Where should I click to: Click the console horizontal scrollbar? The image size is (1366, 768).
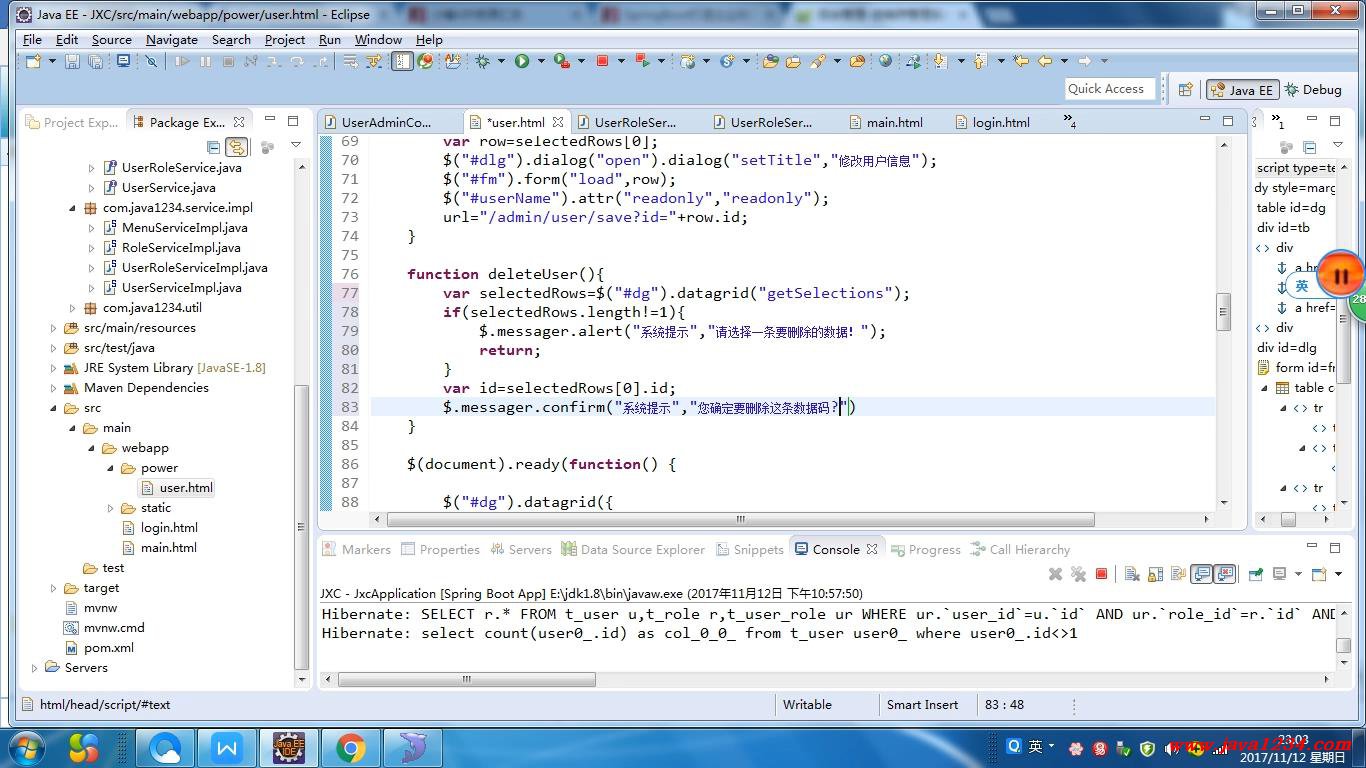pos(467,679)
